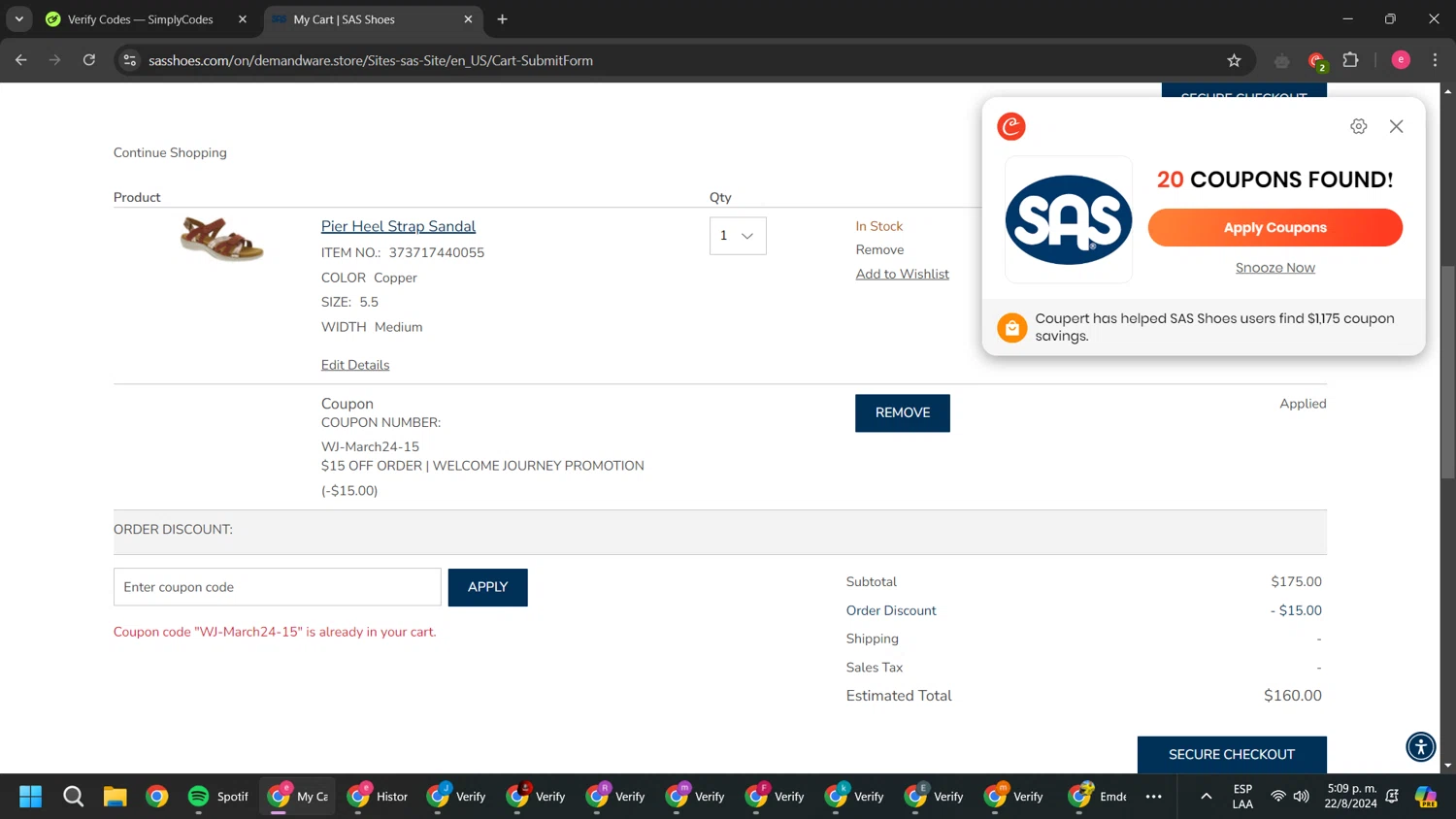Open File Explorer from taskbar
1456x819 pixels.
point(115,797)
